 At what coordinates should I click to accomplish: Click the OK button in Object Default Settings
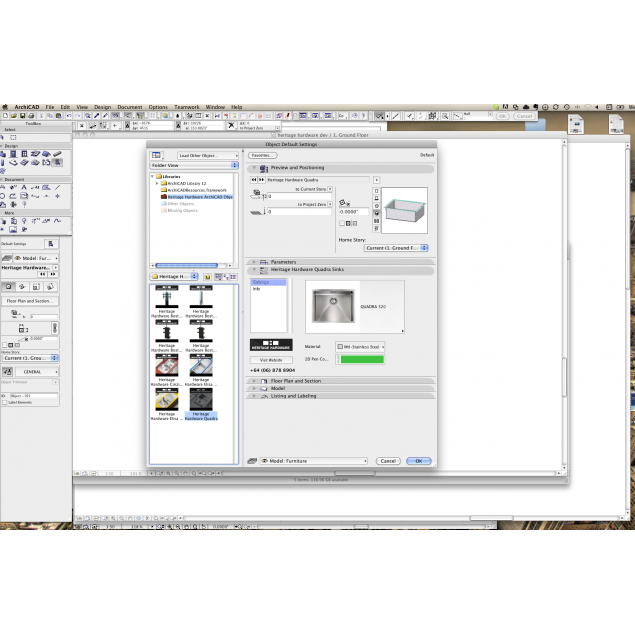point(419,461)
